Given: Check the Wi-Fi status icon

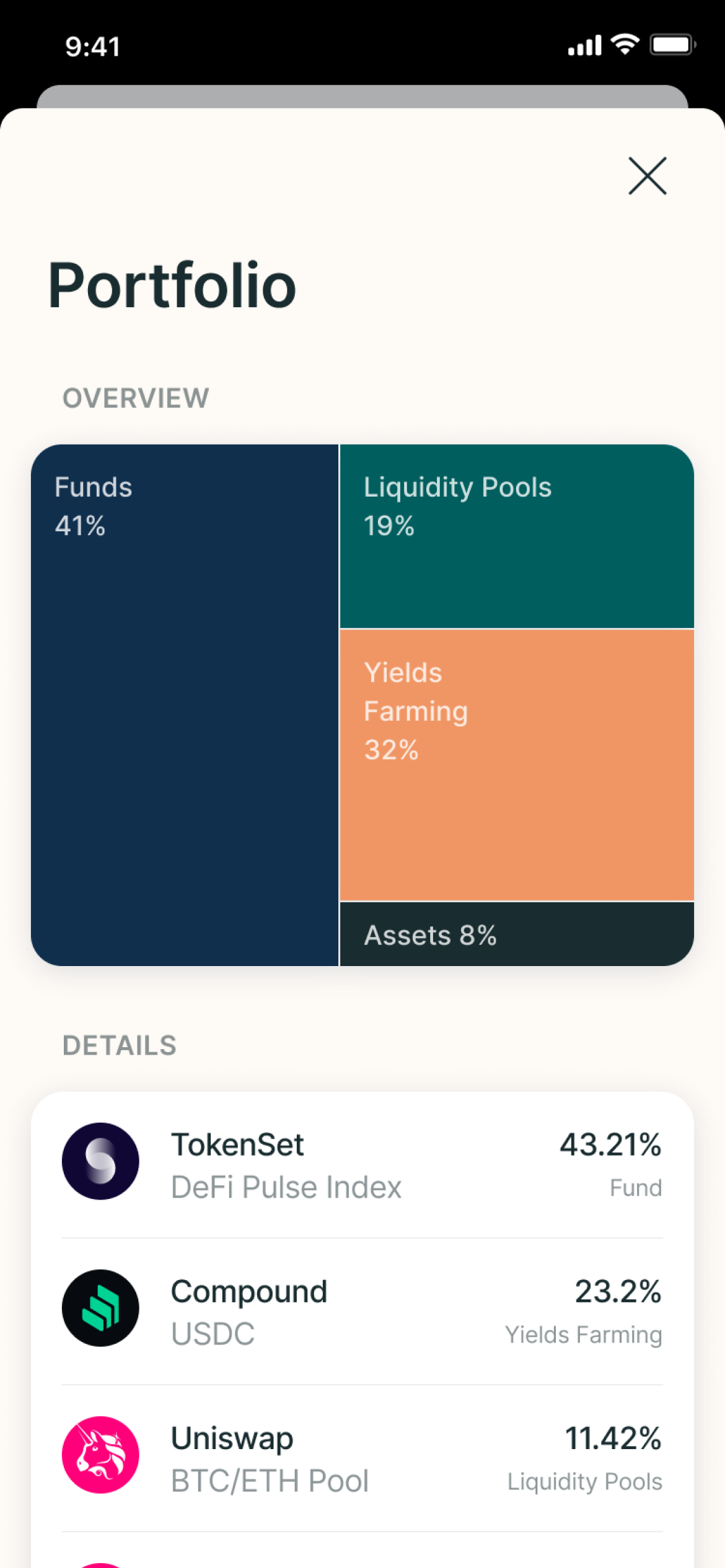Looking at the screenshot, I should pyautogui.click(x=625, y=45).
